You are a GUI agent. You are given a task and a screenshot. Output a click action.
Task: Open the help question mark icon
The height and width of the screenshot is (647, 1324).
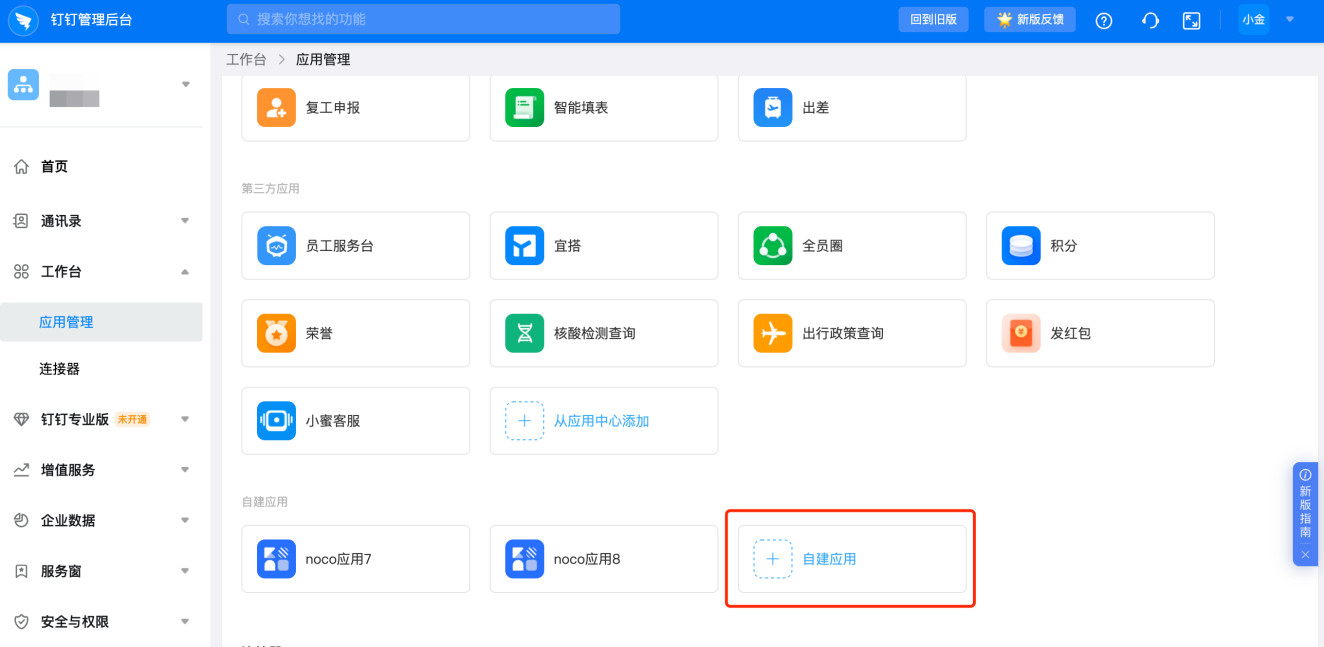[x=1104, y=20]
